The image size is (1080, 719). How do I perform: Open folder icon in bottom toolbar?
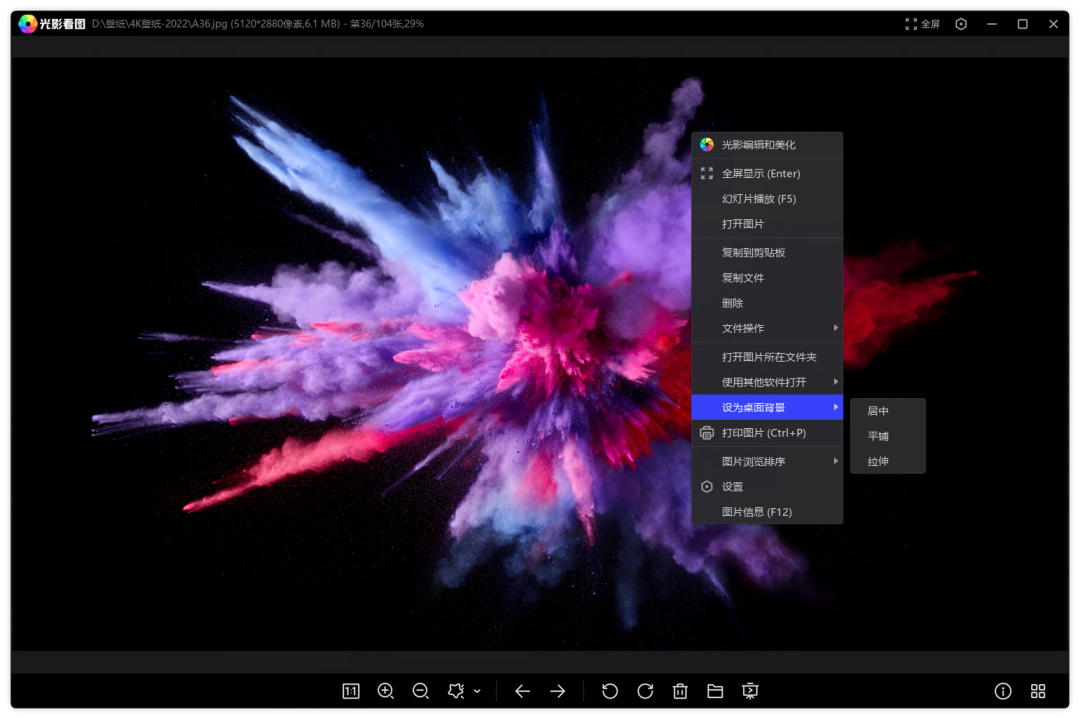715,691
